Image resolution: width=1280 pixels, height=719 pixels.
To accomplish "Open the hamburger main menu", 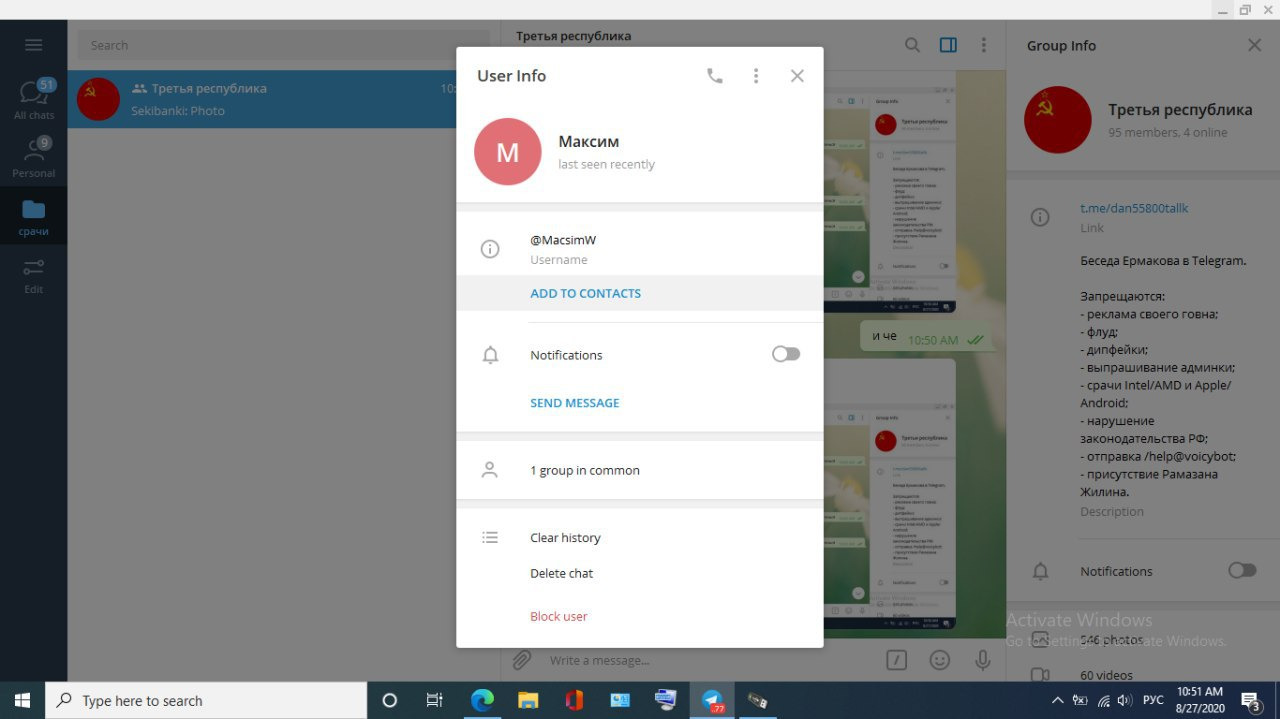I will (x=33, y=45).
